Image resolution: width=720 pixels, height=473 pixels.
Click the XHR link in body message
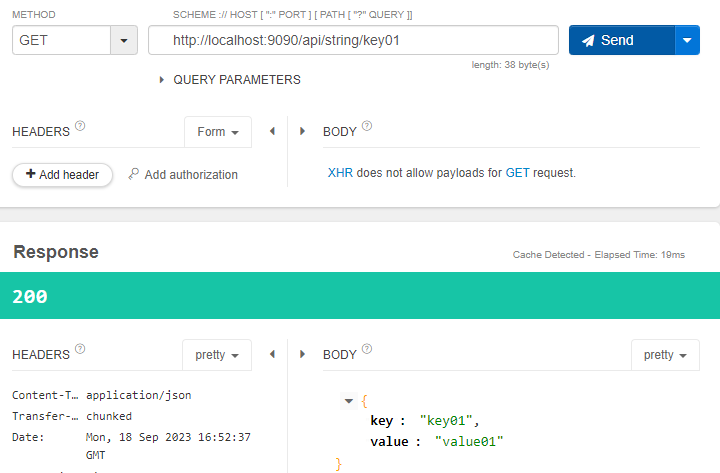click(340, 173)
